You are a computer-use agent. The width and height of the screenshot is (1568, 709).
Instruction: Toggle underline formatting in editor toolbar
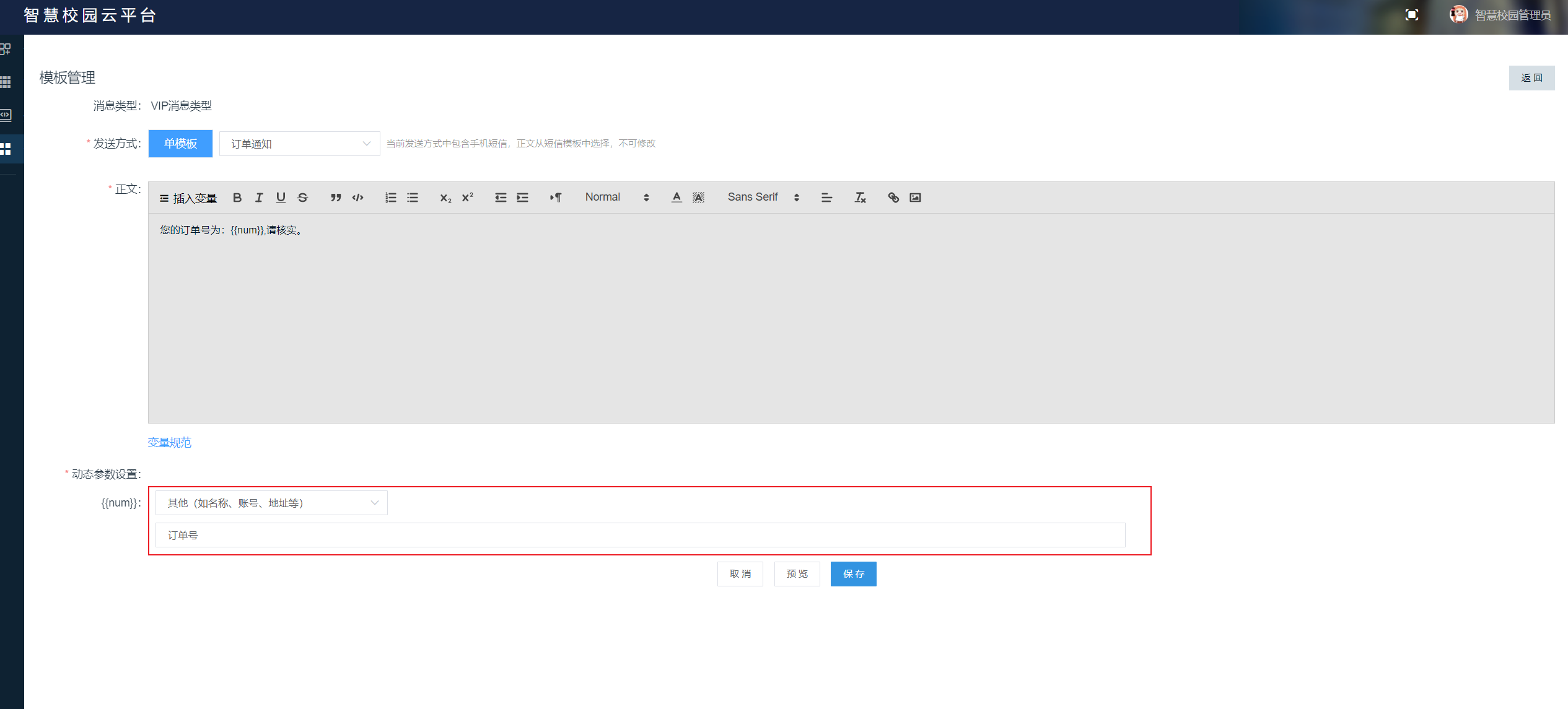pyautogui.click(x=281, y=198)
